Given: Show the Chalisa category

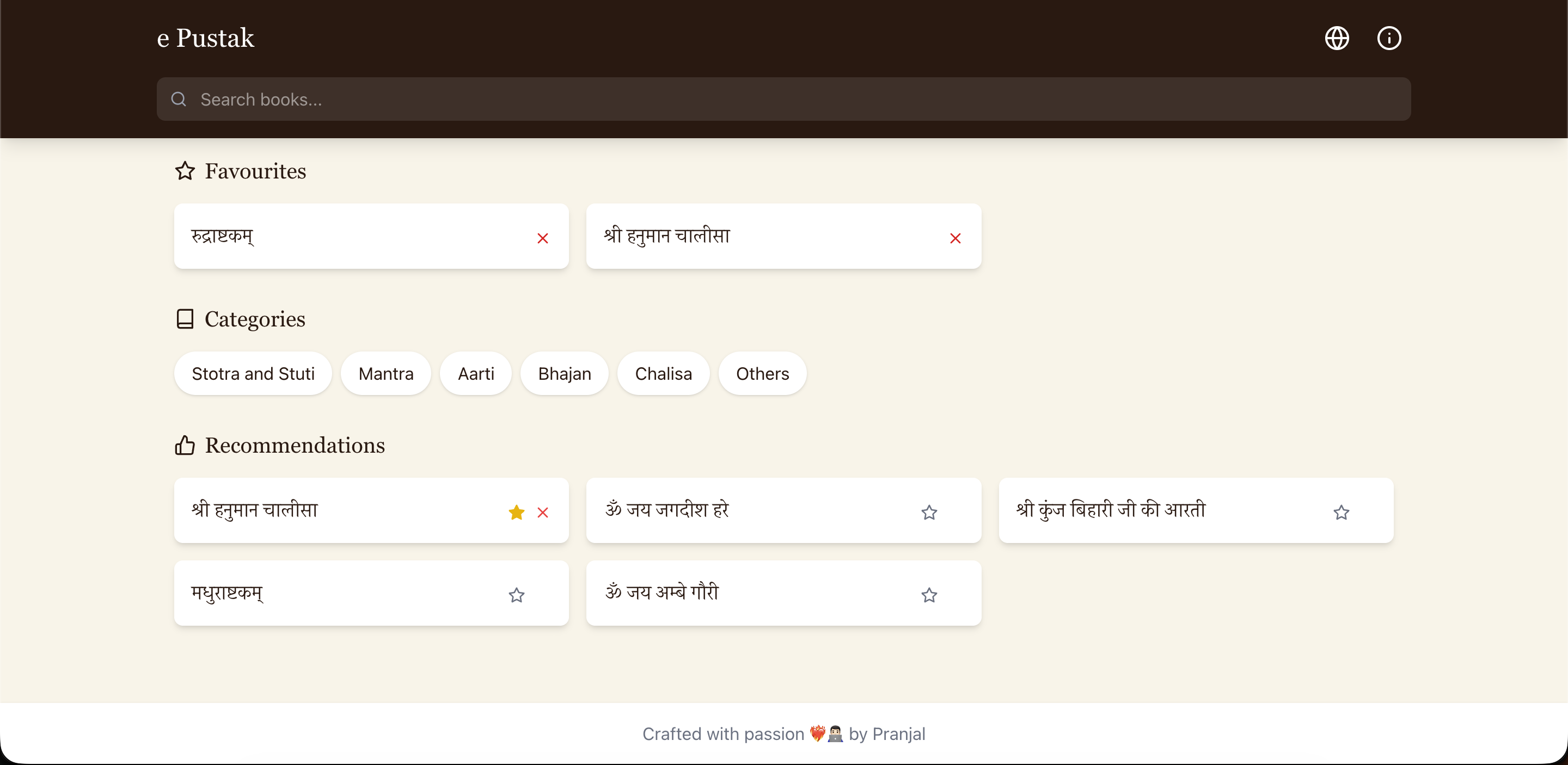Looking at the screenshot, I should 663,373.
